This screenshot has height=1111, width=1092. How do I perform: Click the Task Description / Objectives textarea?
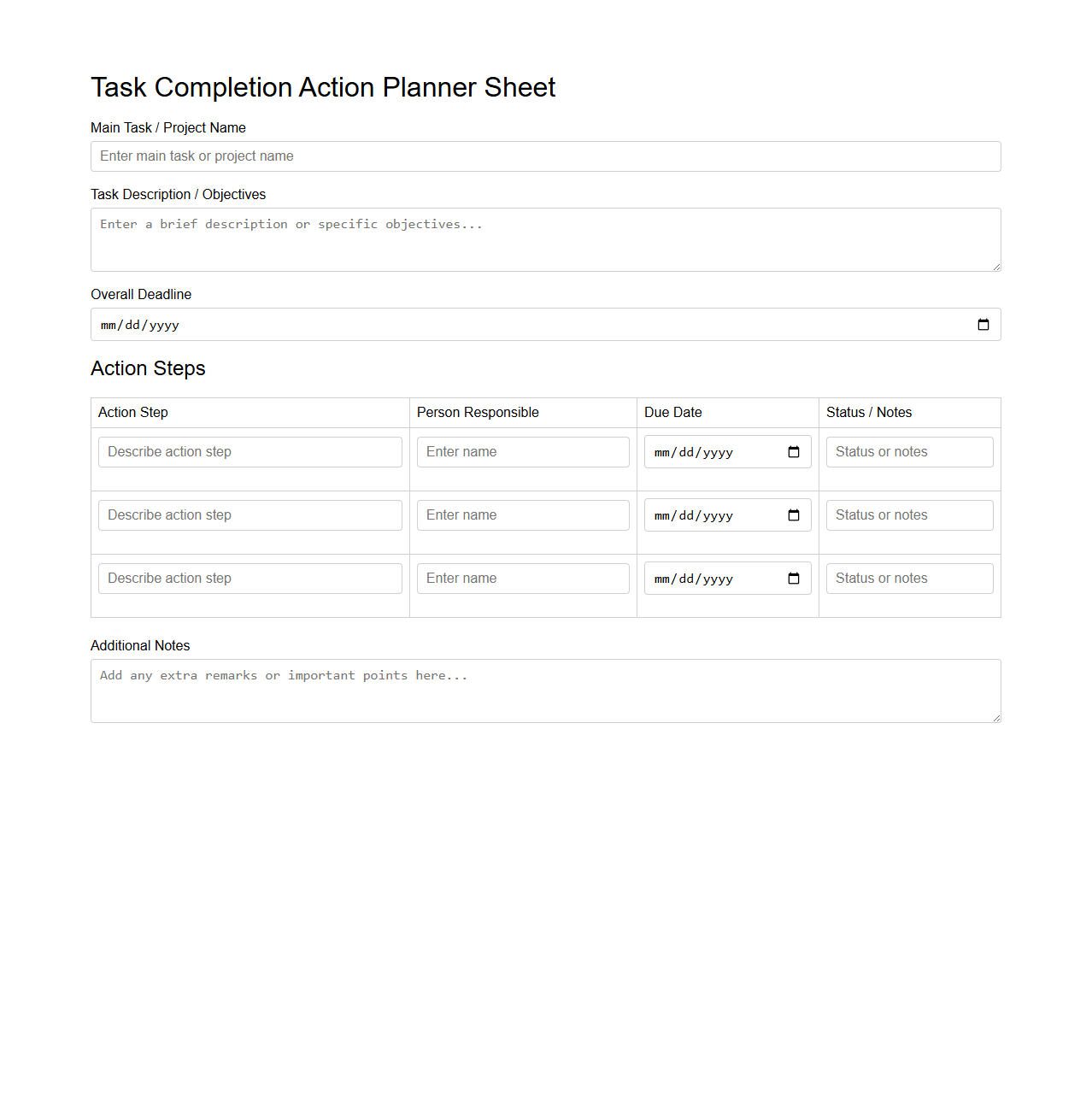click(545, 239)
